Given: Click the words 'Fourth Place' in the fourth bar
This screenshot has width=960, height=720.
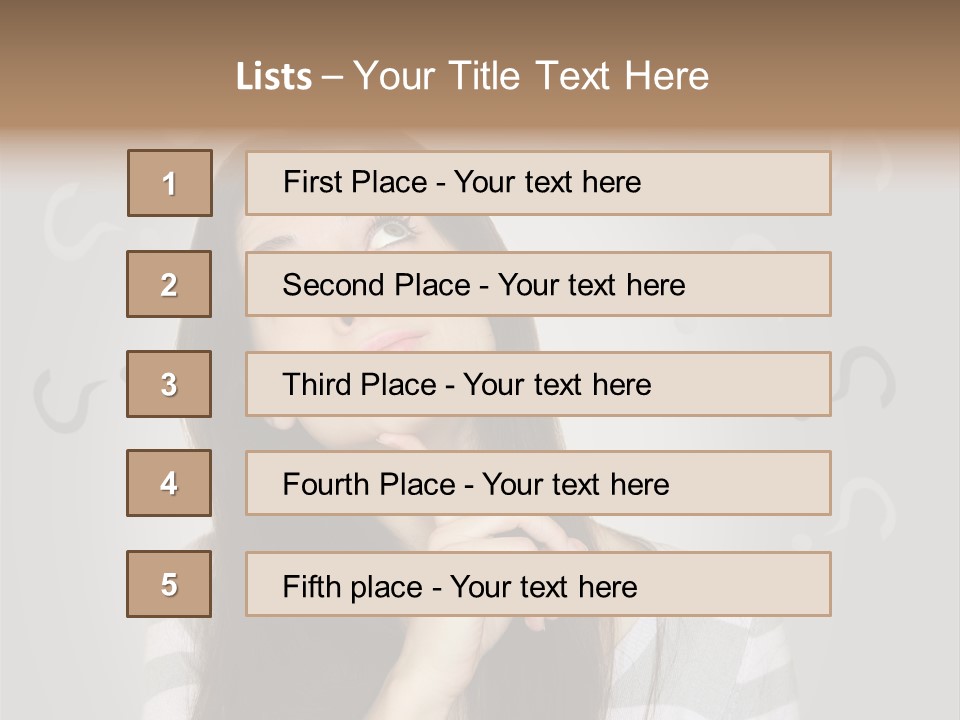Looking at the screenshot, I should pos(369,484).
